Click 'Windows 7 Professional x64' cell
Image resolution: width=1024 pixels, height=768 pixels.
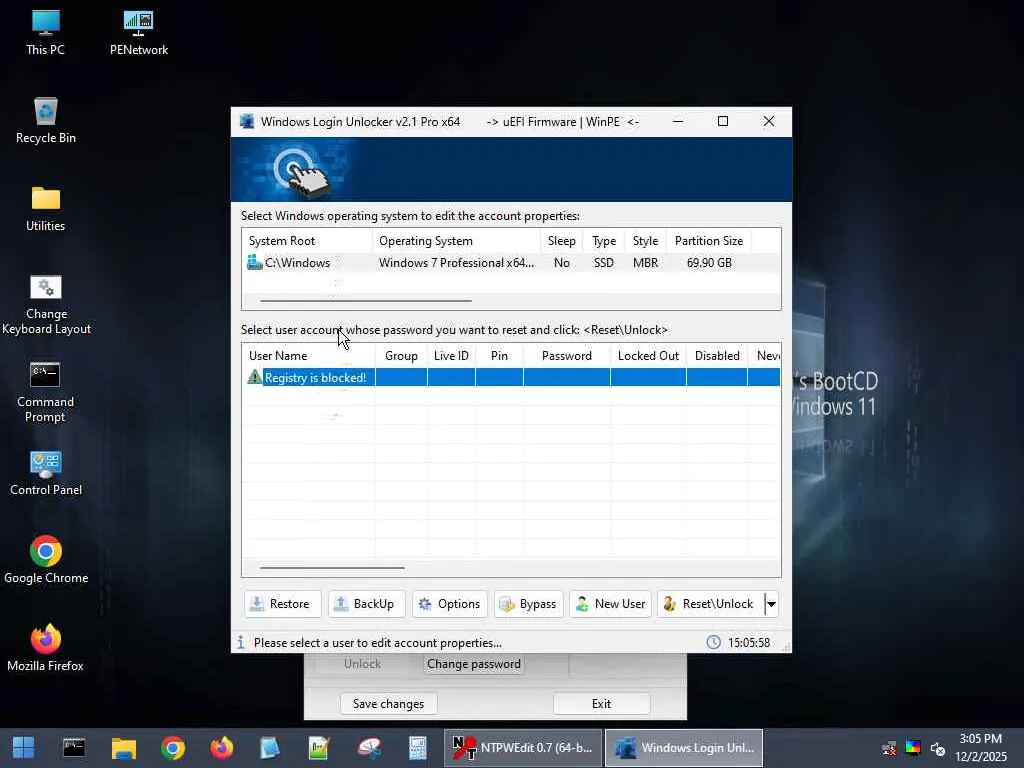[x=456, y=263]
